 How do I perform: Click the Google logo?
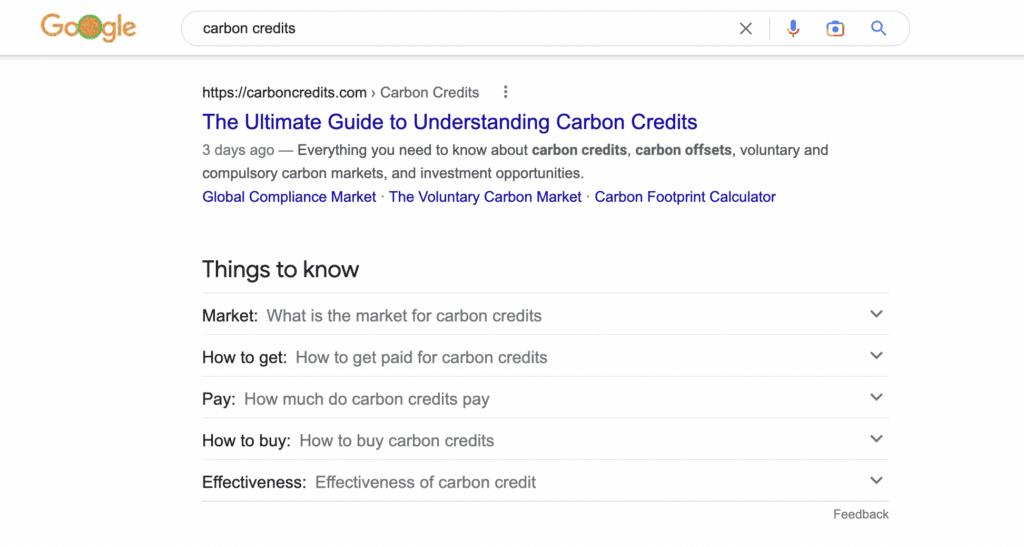[88, 27]
